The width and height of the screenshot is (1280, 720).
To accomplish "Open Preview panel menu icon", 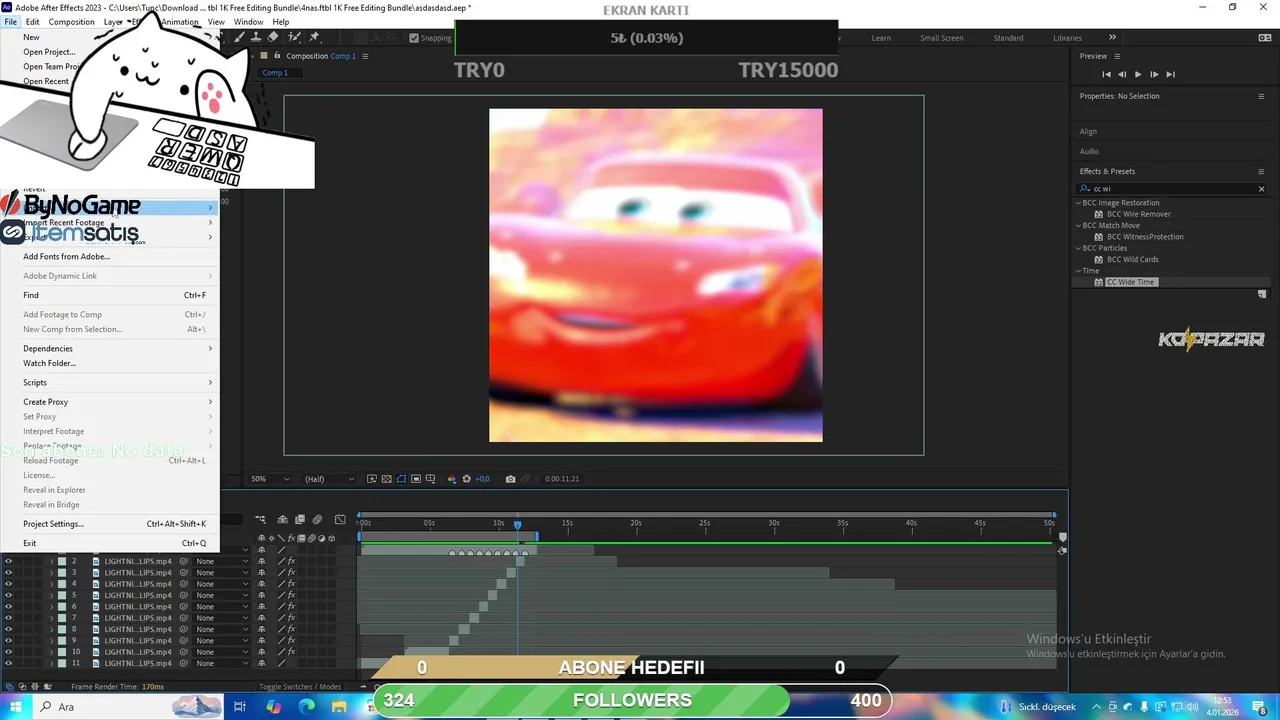I will click(x=1117, y=56).
